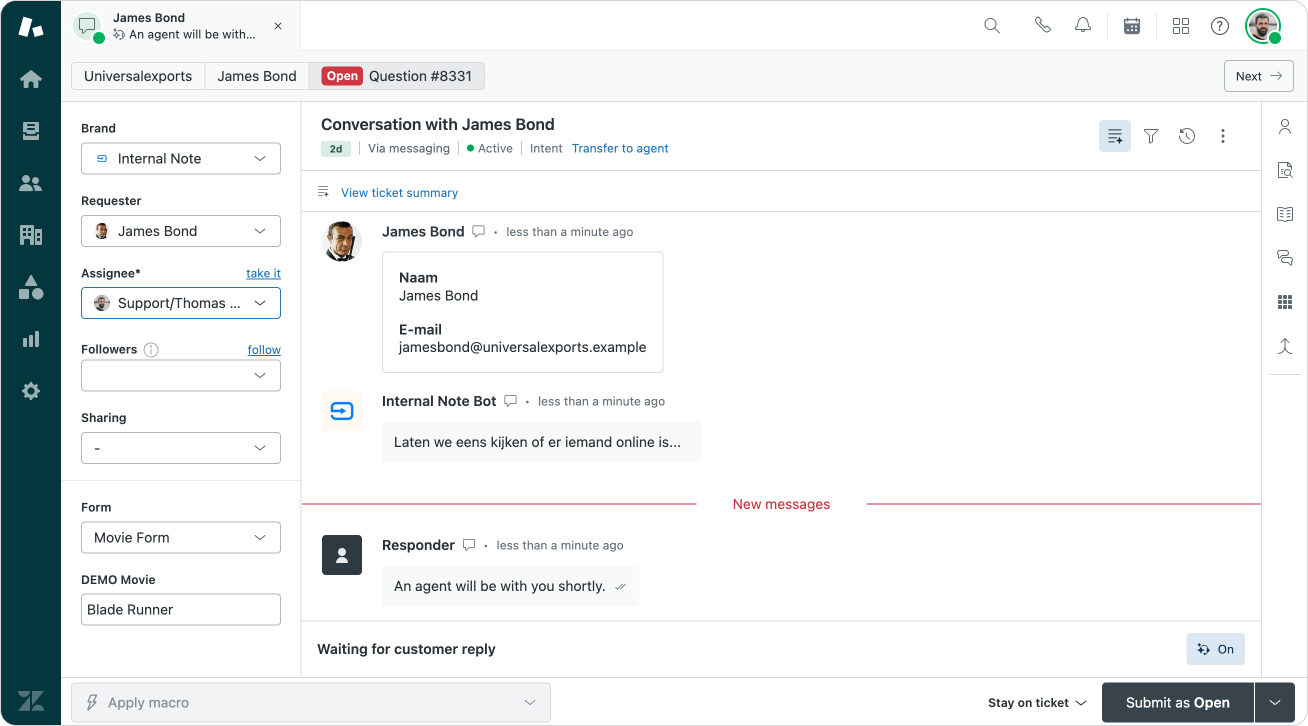Open the Brand dropdown Internal Note
1308x726 pixels.
(181, 159)
